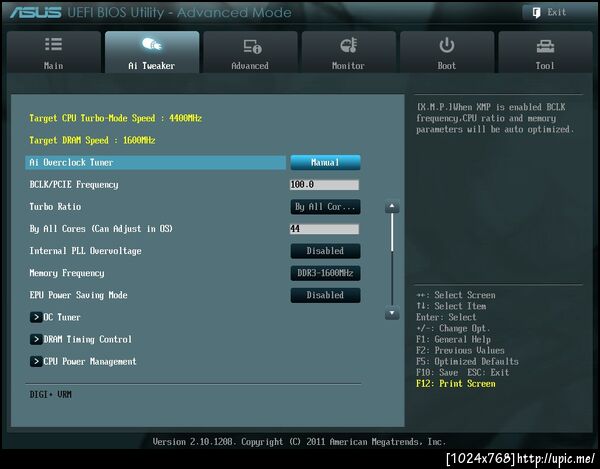The height and width of the screenshot is (469, 600).
Task: Open the Ai Overclock Tuner Manual dropdown
Action: pyautogui.click(x=325, y=163)
